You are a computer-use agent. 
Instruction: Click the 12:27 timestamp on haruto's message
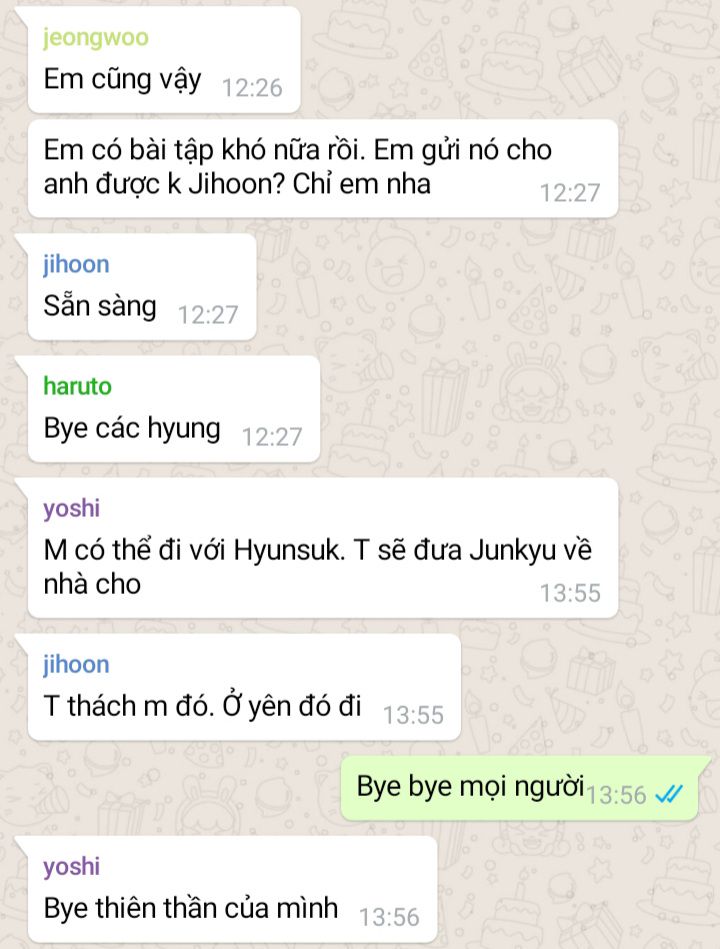[x=272, y=438]
